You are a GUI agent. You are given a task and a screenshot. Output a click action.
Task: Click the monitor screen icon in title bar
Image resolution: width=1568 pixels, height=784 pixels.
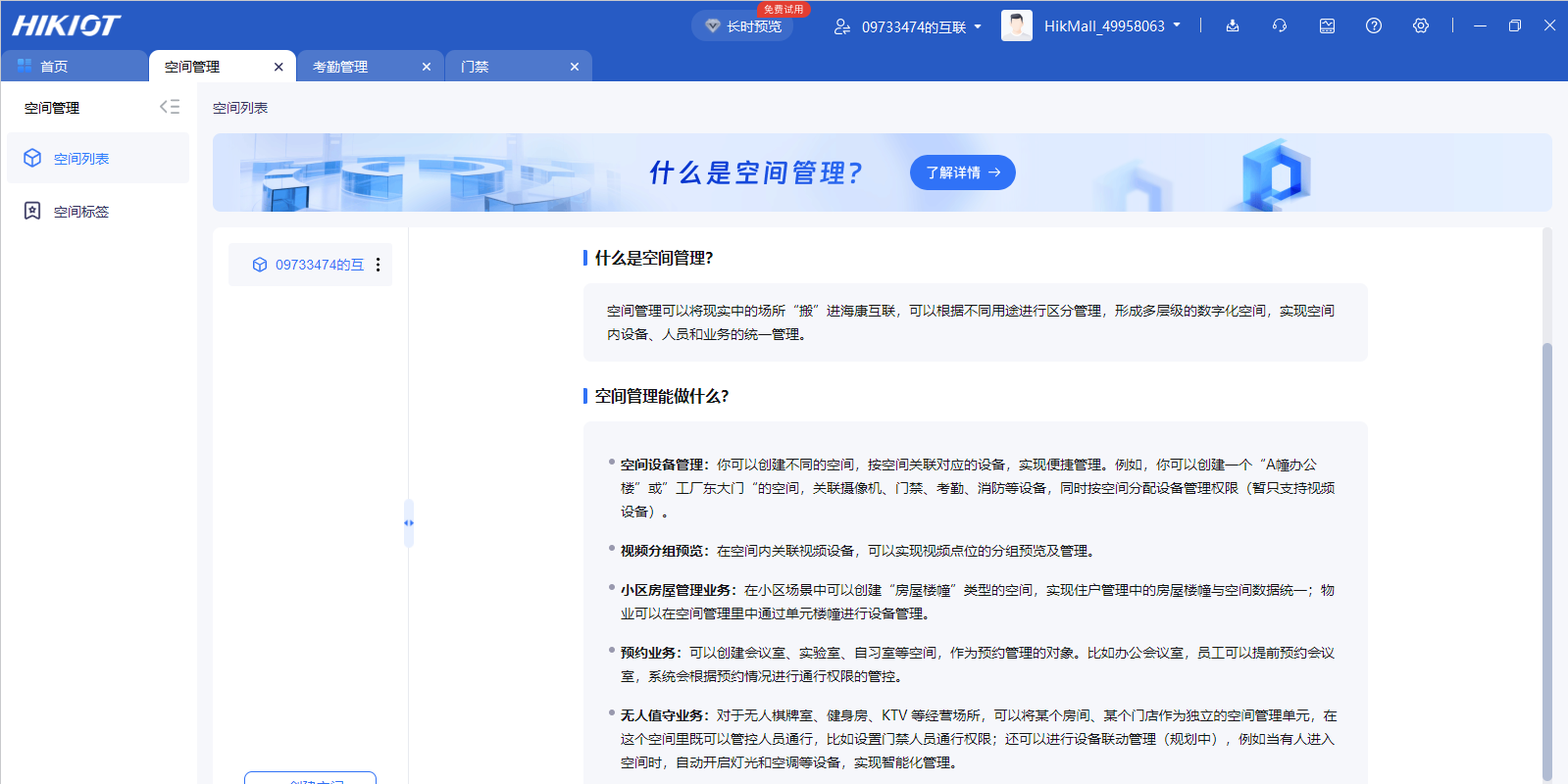pyautogui.click(x=1327, y=26)
